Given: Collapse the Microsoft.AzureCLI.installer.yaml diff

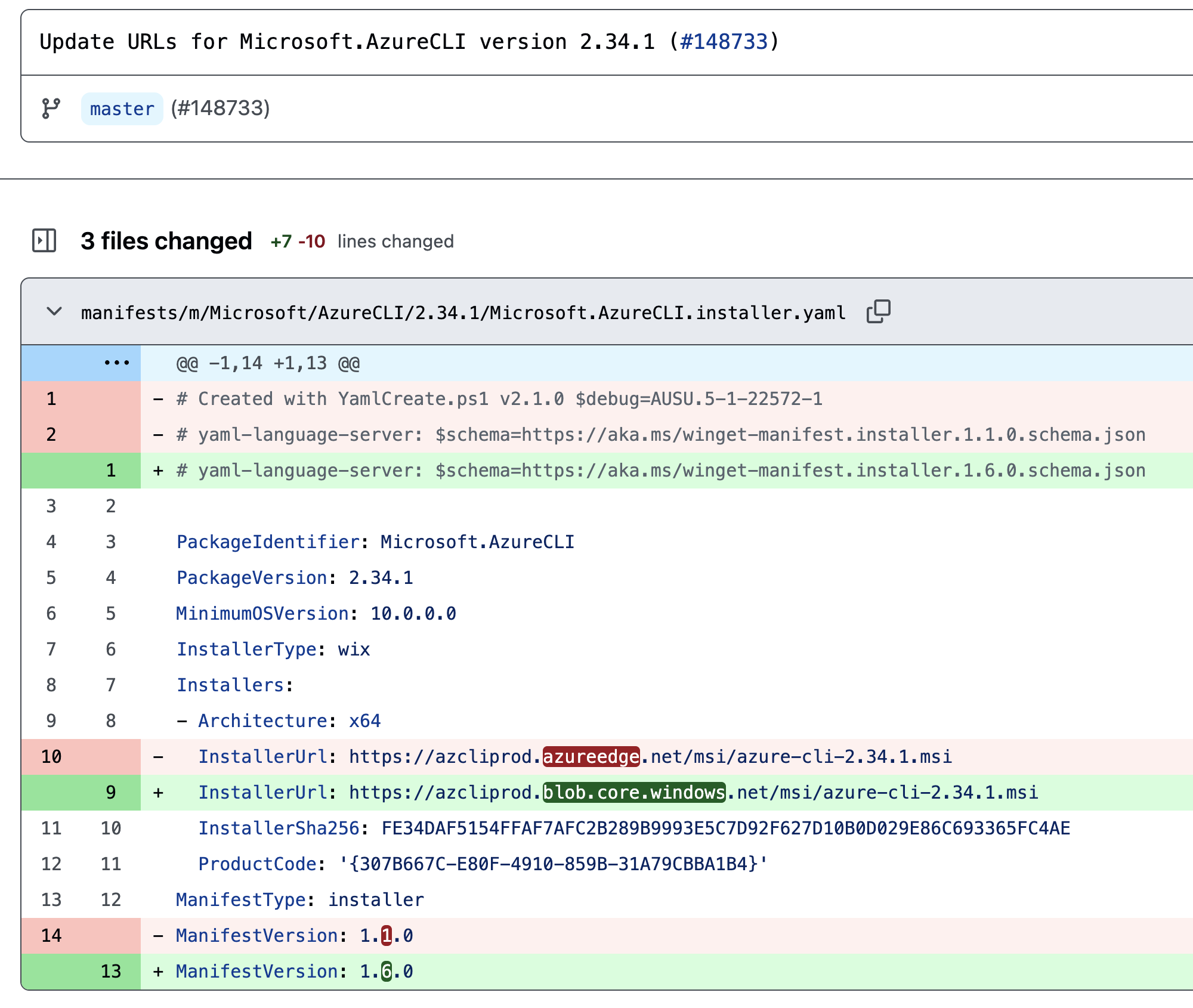Looking at the screenshot, I should (x=54, y=311).
